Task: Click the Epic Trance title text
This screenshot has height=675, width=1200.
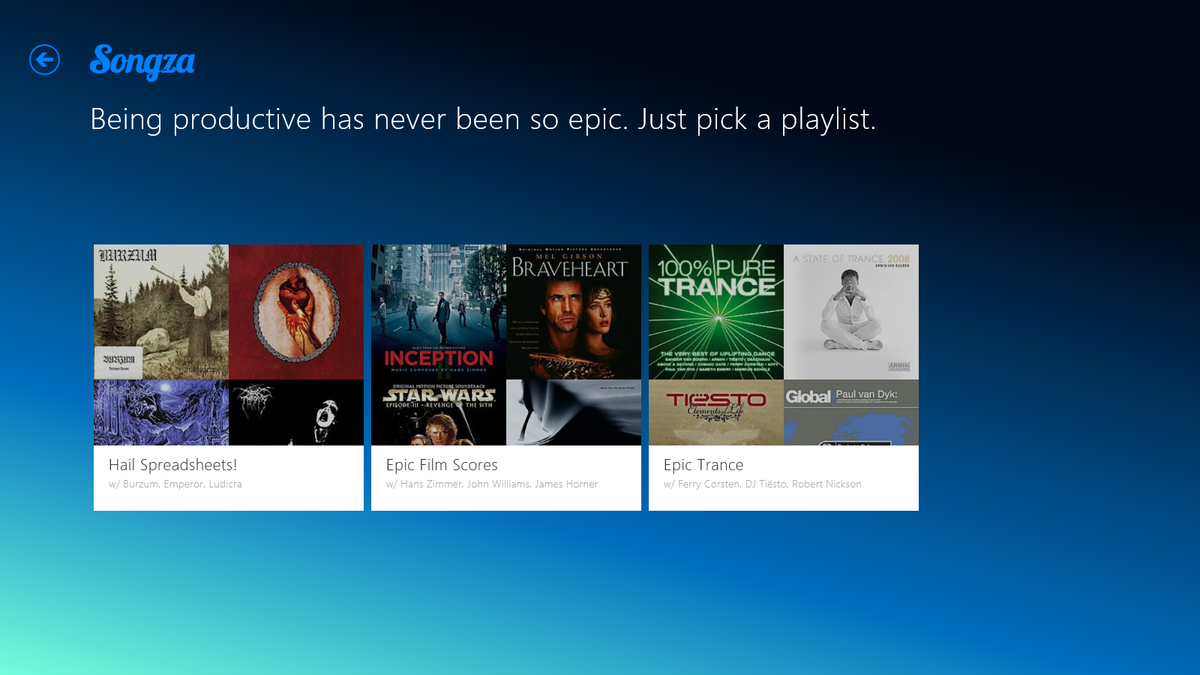Action: click(x=703, y=464)
